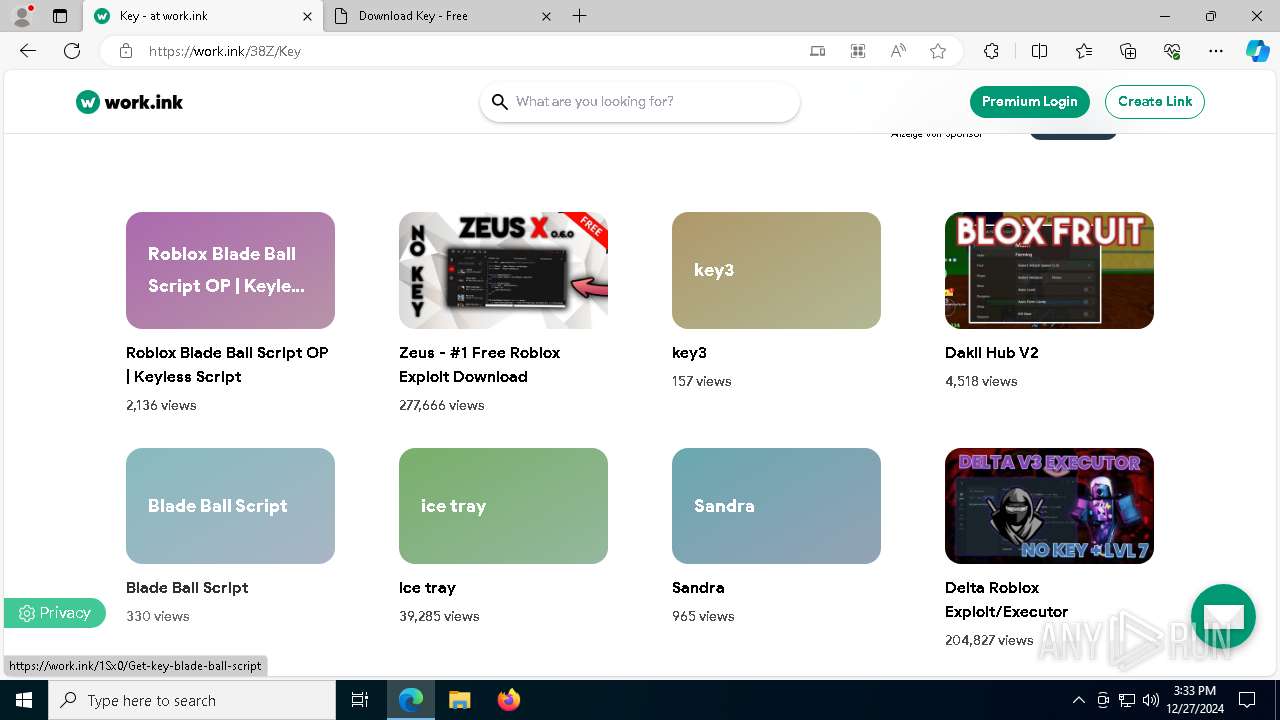The image size is (1280, 720).
Task: Click the work.ink logo
Action: (130, 102)
